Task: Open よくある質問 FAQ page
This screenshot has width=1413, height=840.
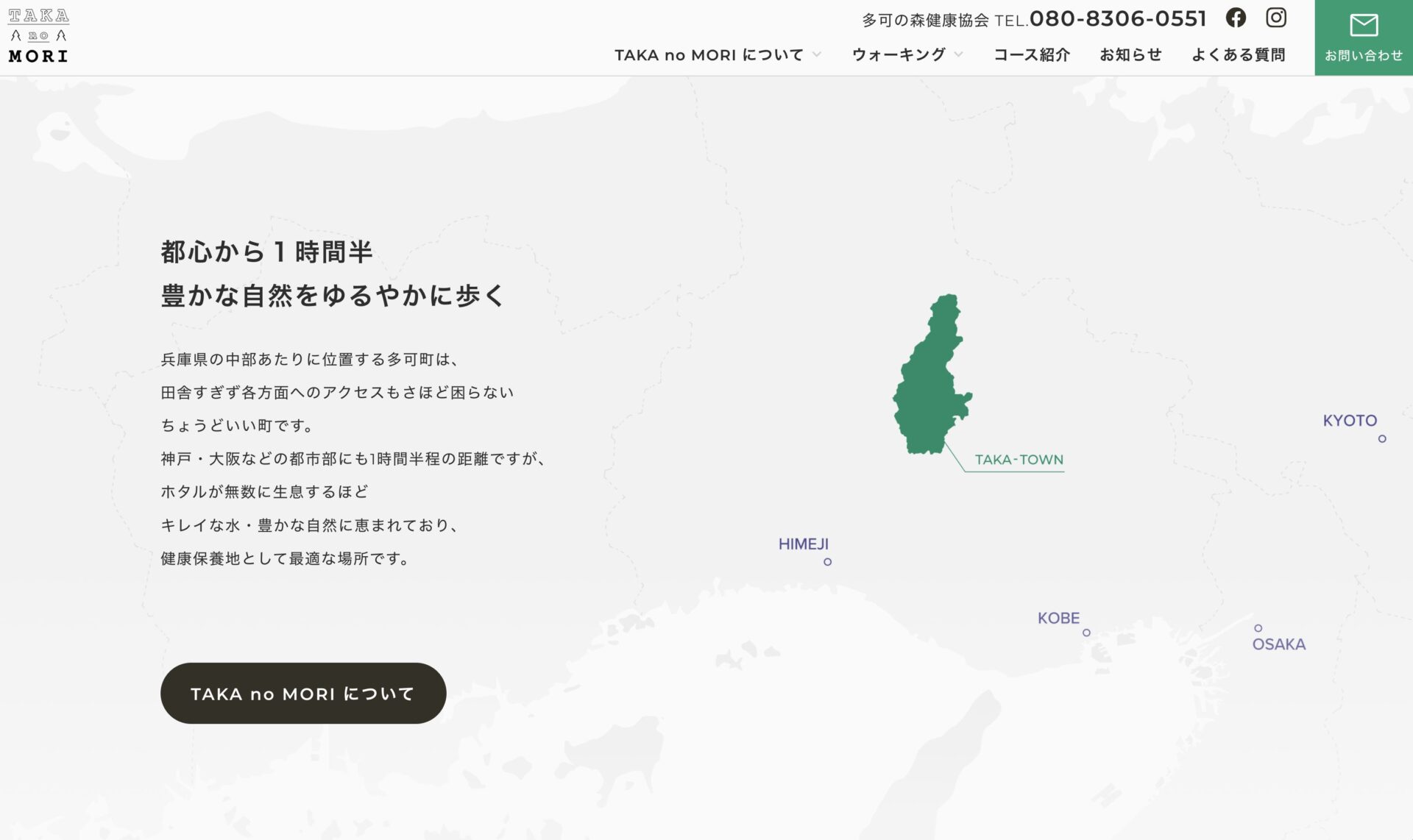Action: pyautogui.click(x=1239, y=54)
